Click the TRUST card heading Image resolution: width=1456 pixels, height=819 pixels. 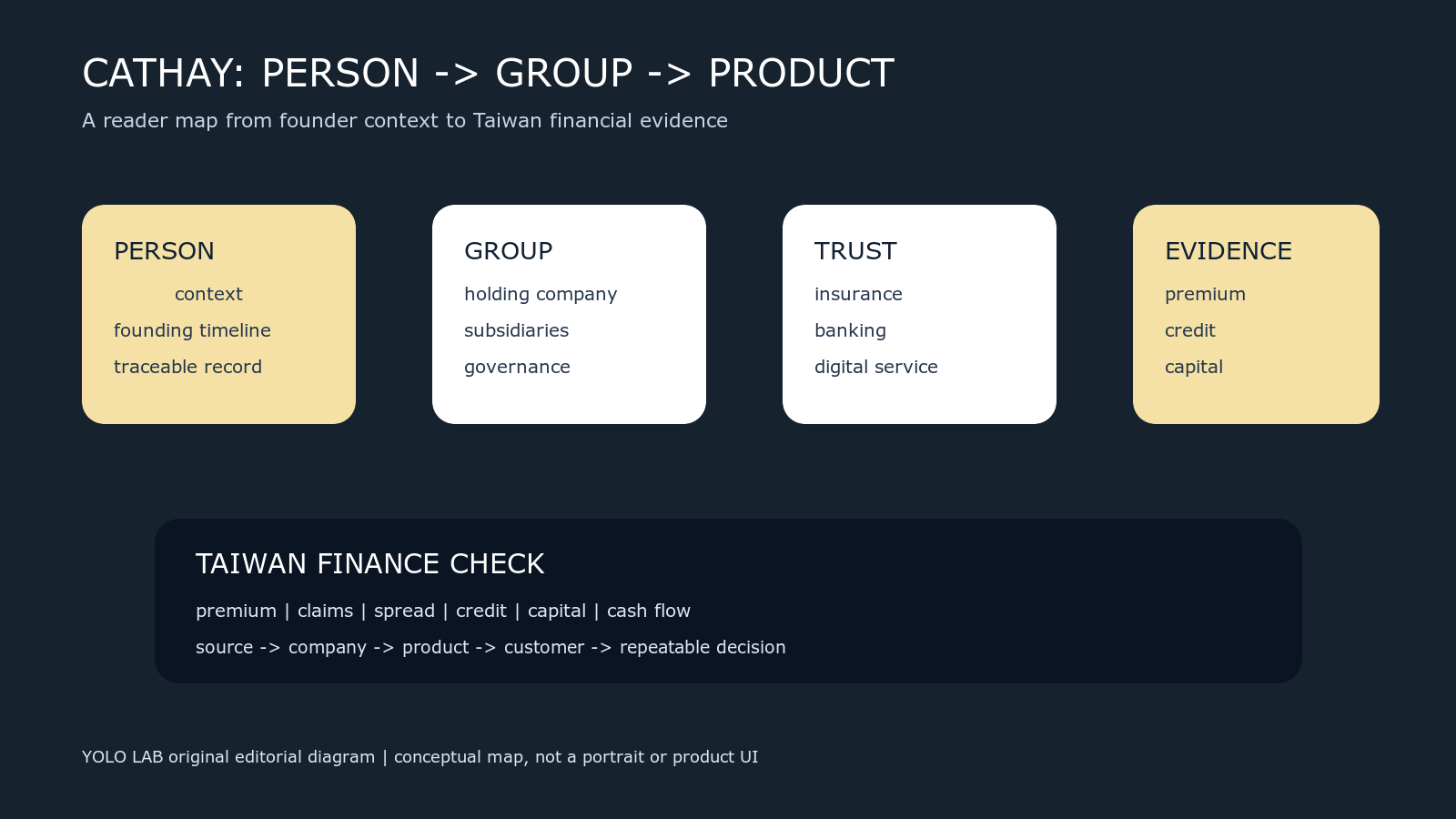pyautogui.click(x=855, y=251)
